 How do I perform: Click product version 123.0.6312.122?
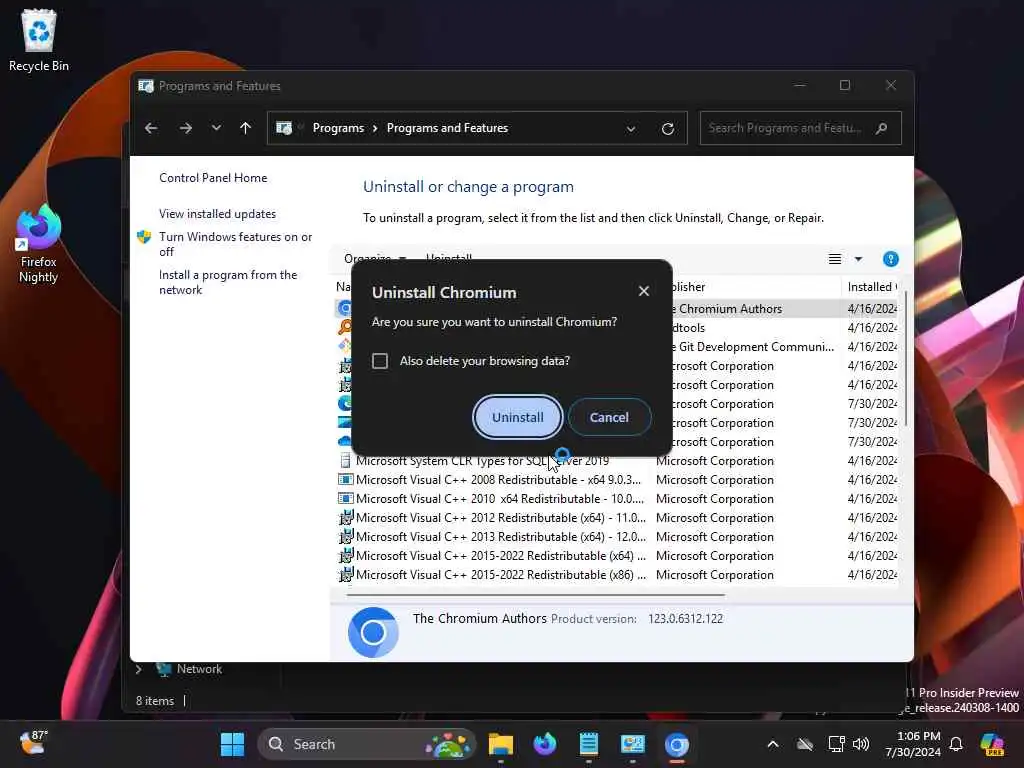click(x=685, y=619)
